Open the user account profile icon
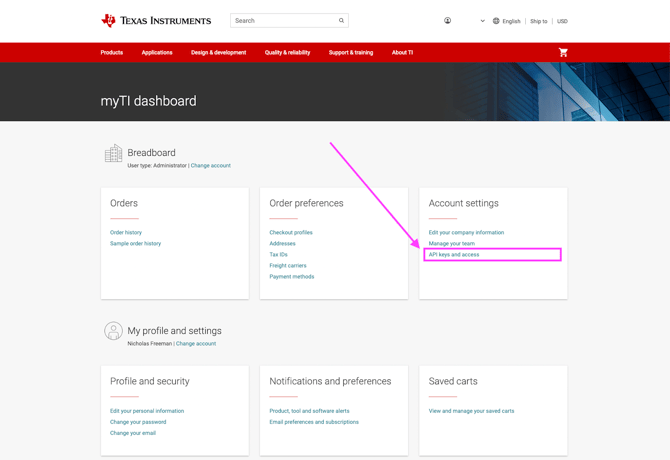670x460 pixels. pos(447,21)
